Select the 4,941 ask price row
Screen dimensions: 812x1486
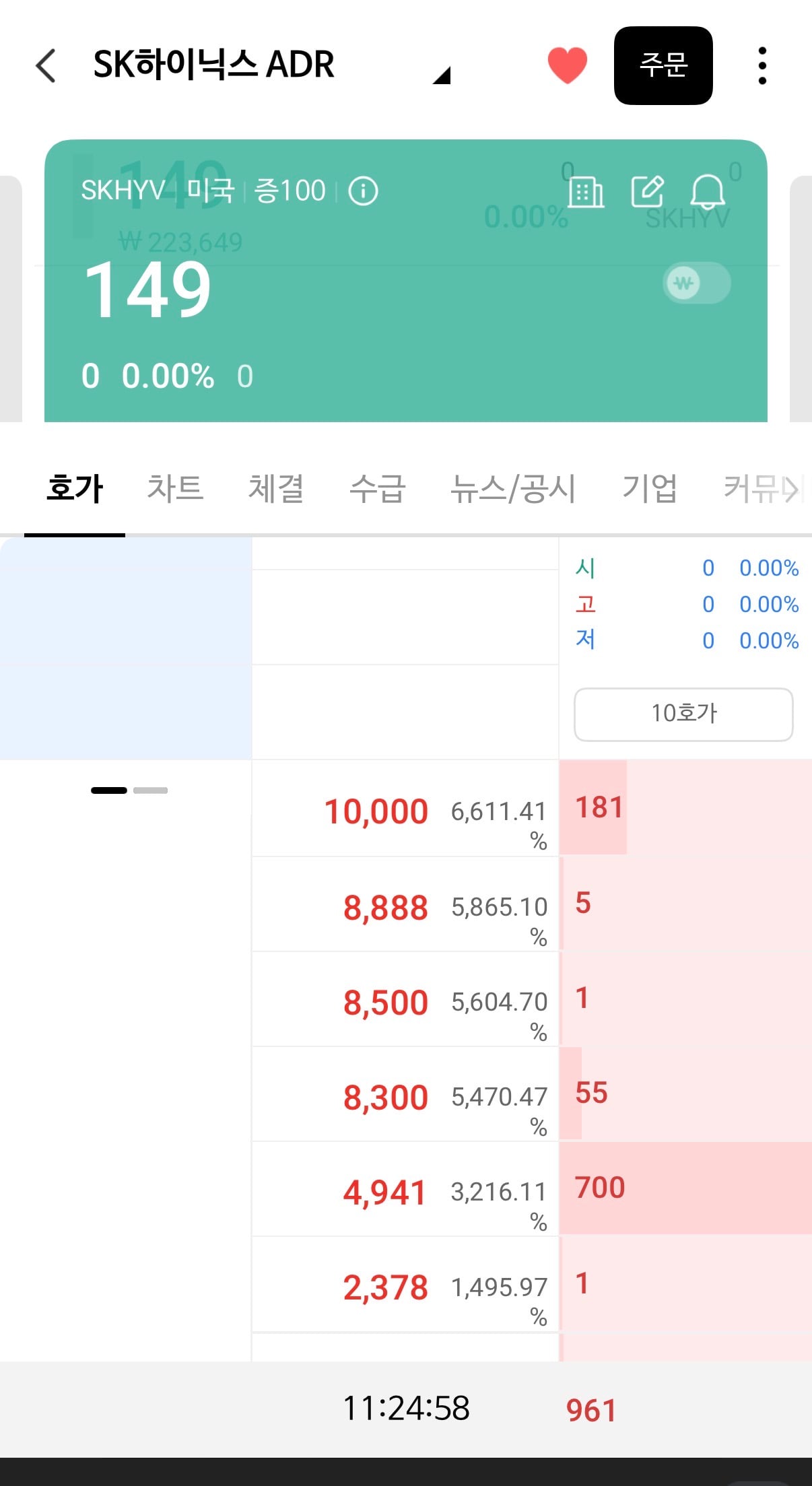(x=405, y=1189)
